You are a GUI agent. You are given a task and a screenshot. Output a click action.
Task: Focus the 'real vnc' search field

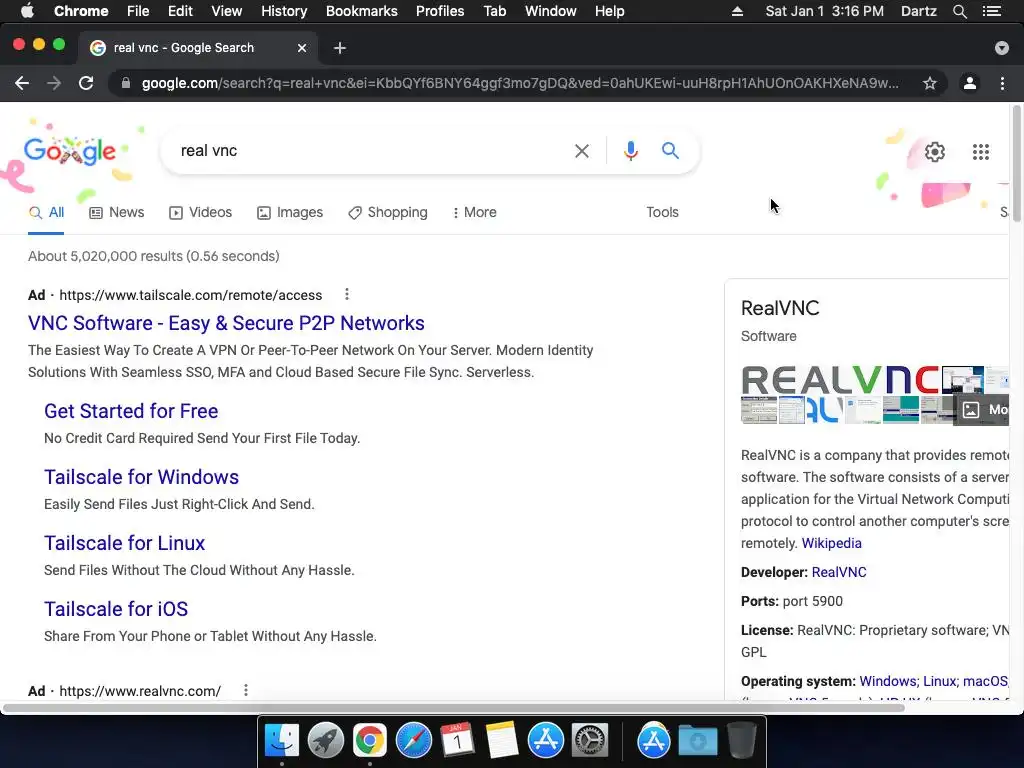point(369,151)
